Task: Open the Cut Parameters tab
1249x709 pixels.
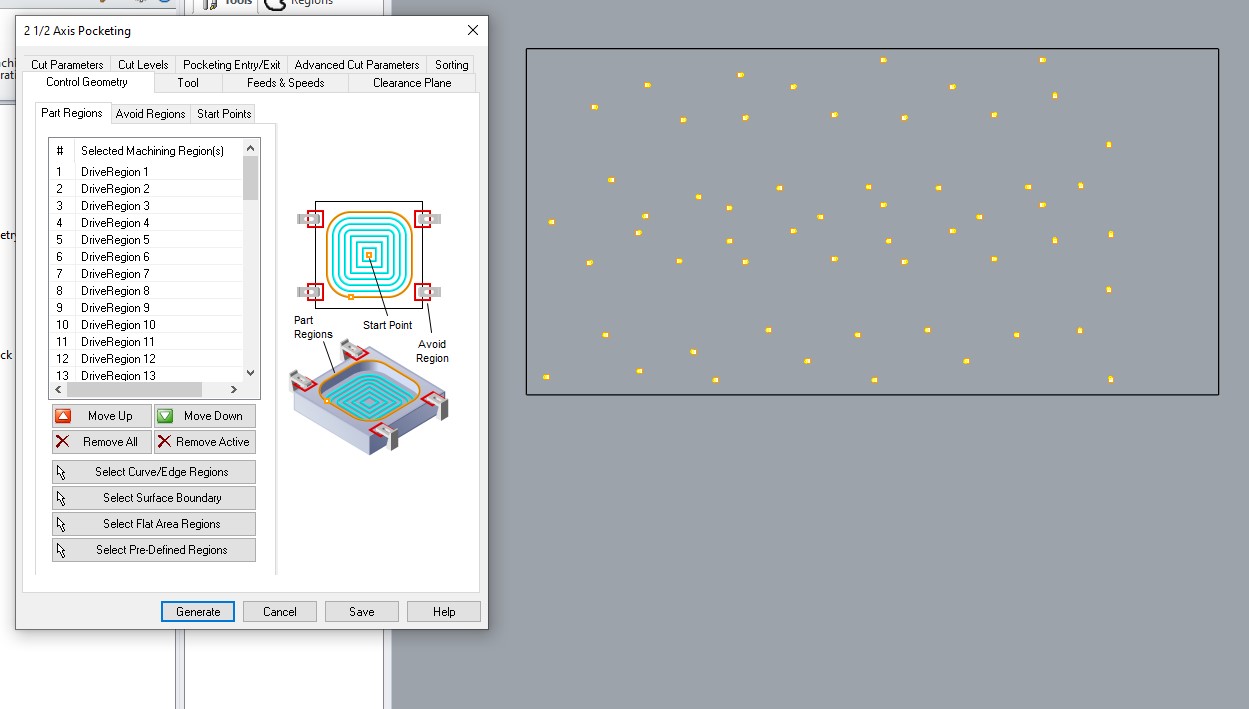Action: click(x=67, y=65)
